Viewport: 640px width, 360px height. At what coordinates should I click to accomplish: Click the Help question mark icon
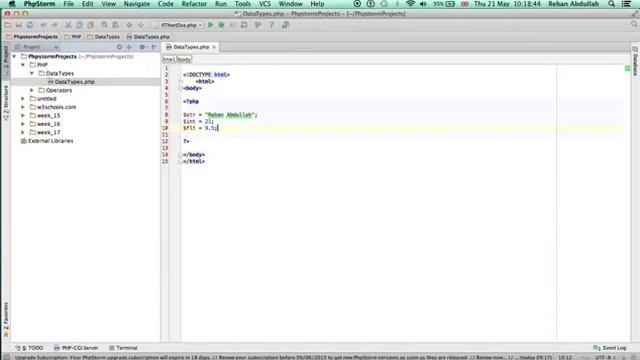271,25
